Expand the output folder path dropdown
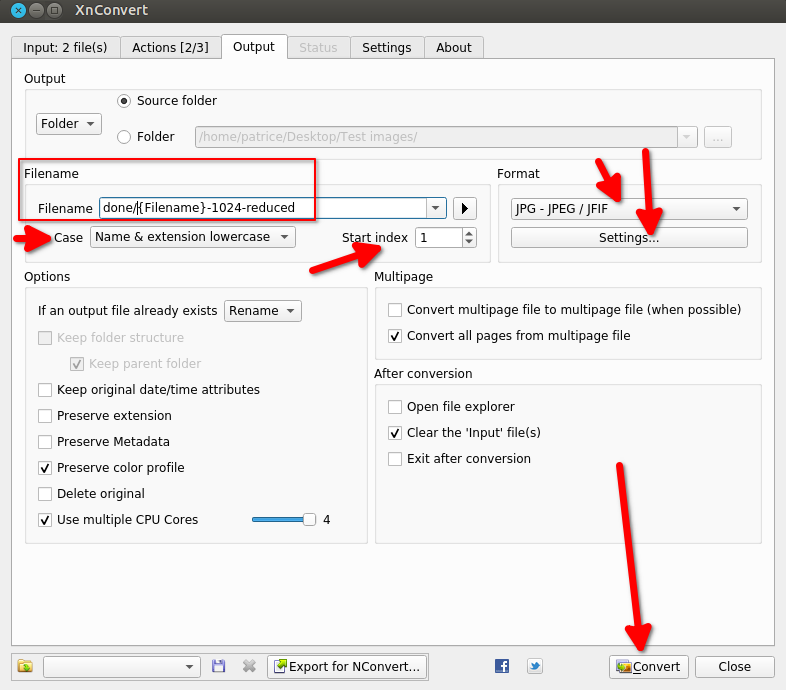 coord(687,137)
